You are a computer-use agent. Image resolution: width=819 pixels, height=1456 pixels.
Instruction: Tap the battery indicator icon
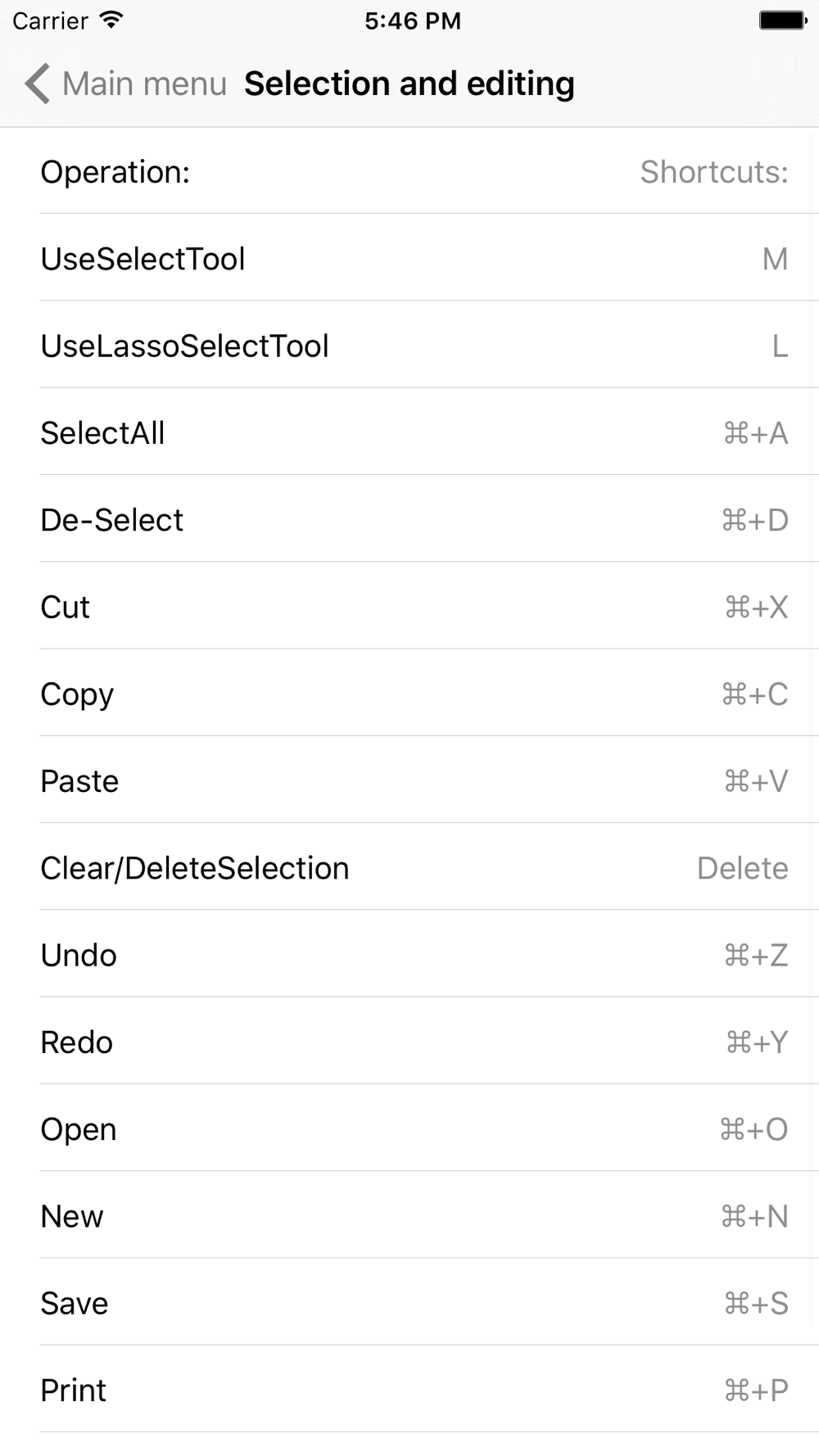click(783, 20)
